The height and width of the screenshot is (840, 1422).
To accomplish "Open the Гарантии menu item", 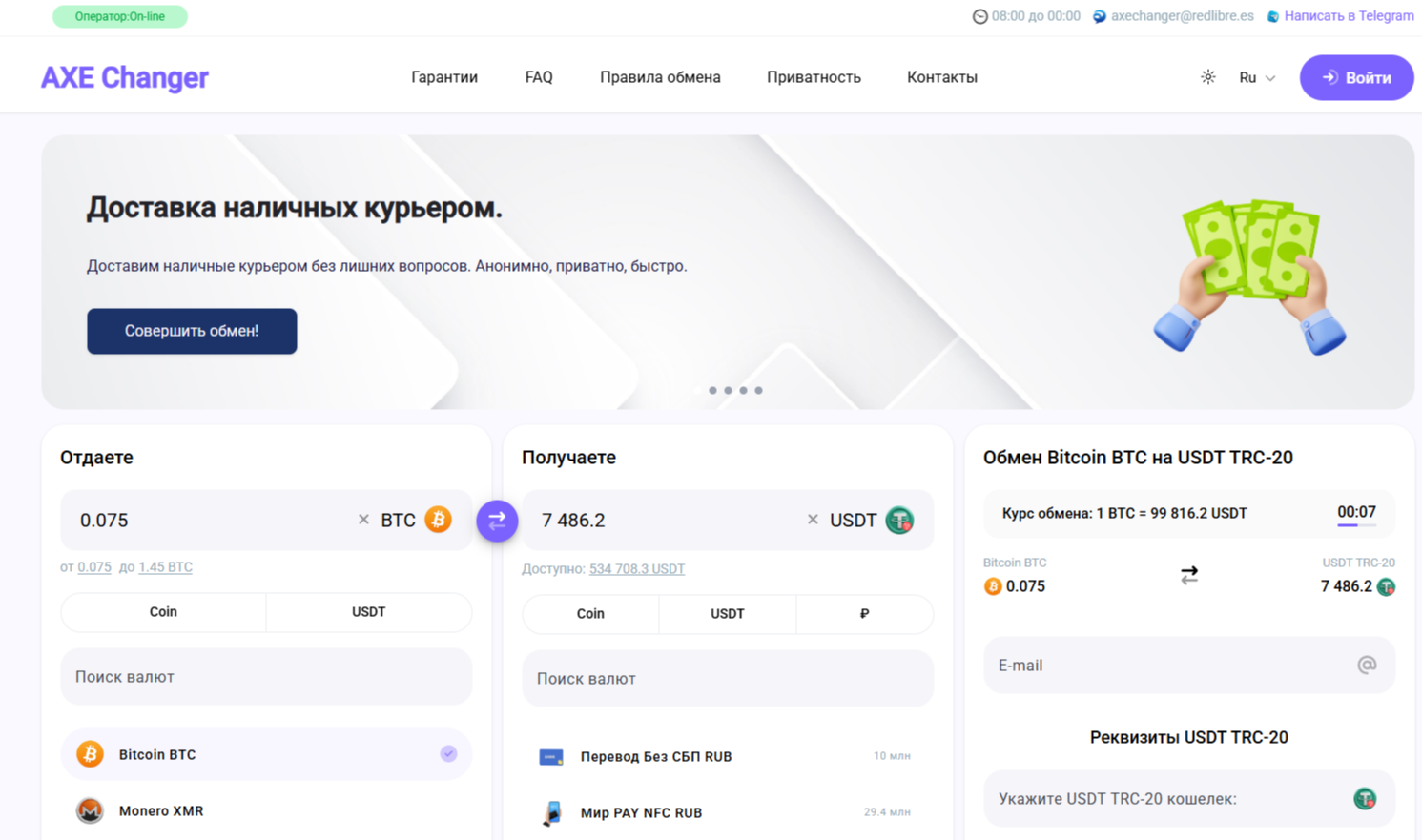I will (x=444, y=77).
